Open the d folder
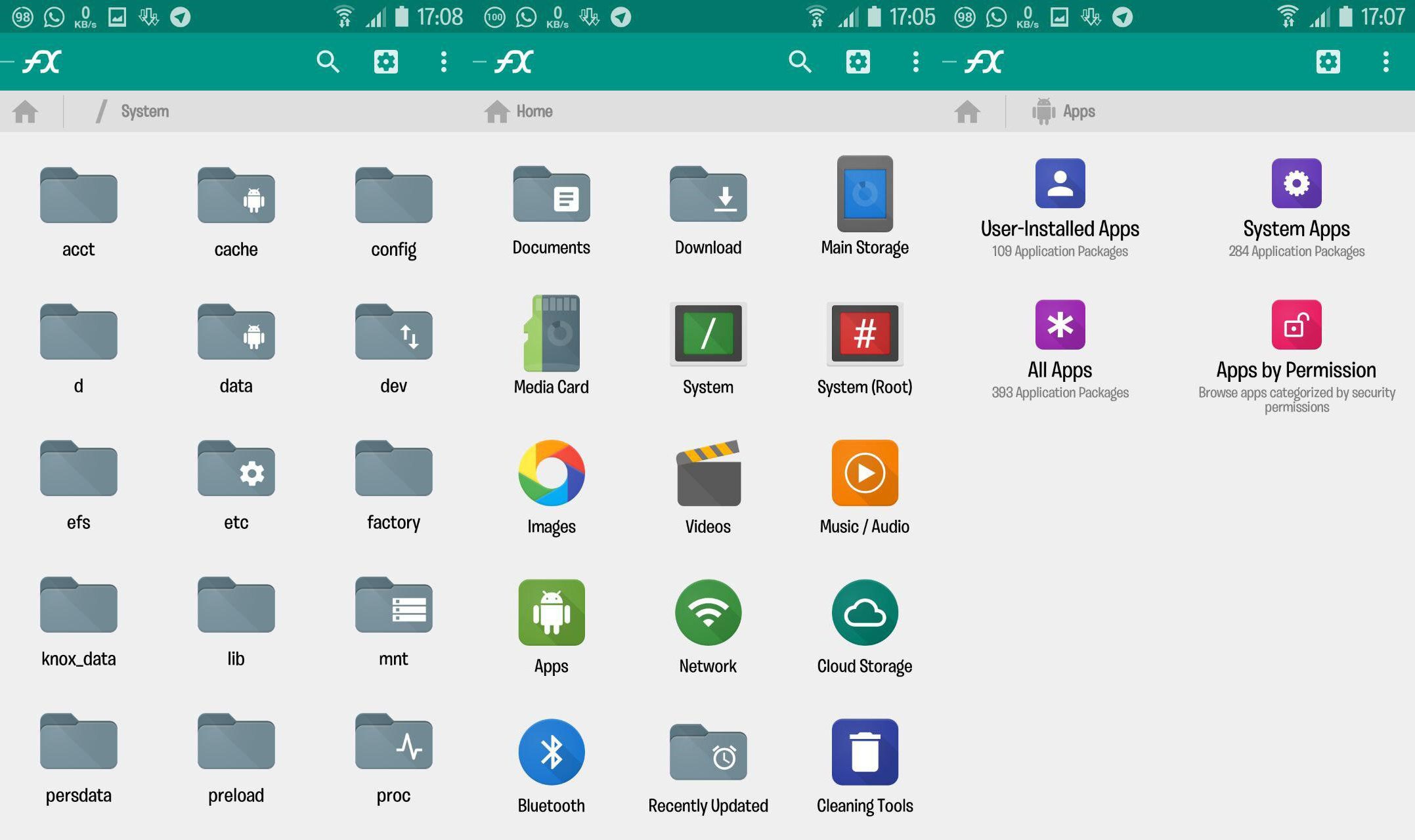 (x=78, y=332)
